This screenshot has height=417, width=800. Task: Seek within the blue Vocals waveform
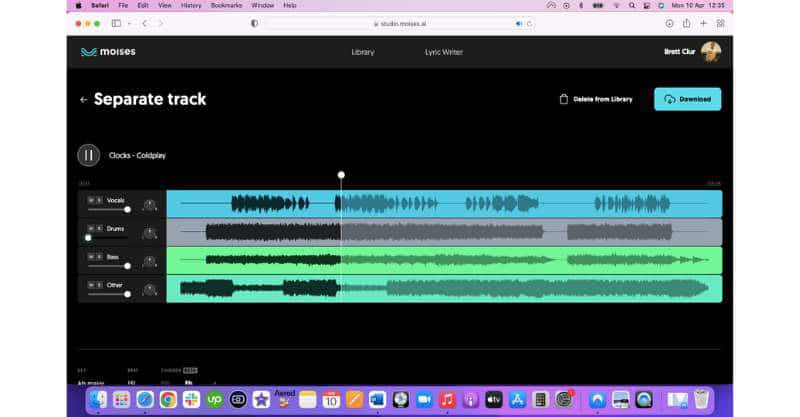(444, 204)
